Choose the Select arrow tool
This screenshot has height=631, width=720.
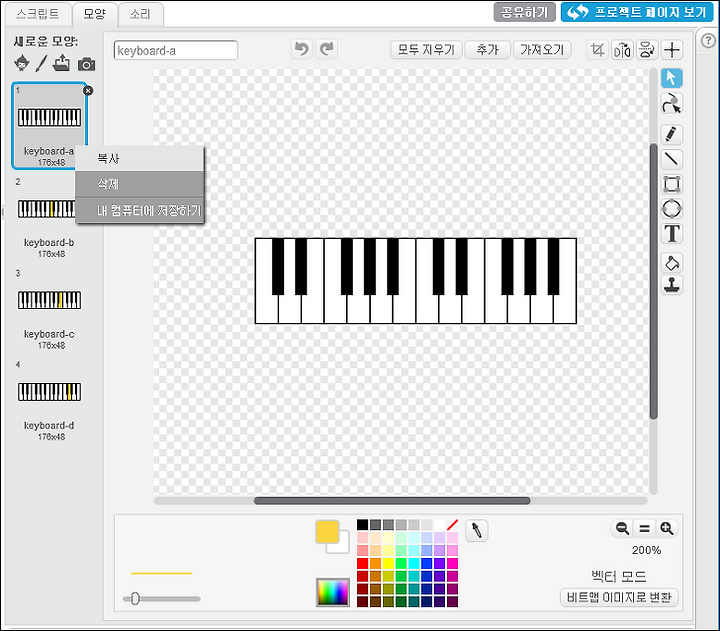(671, 78)
